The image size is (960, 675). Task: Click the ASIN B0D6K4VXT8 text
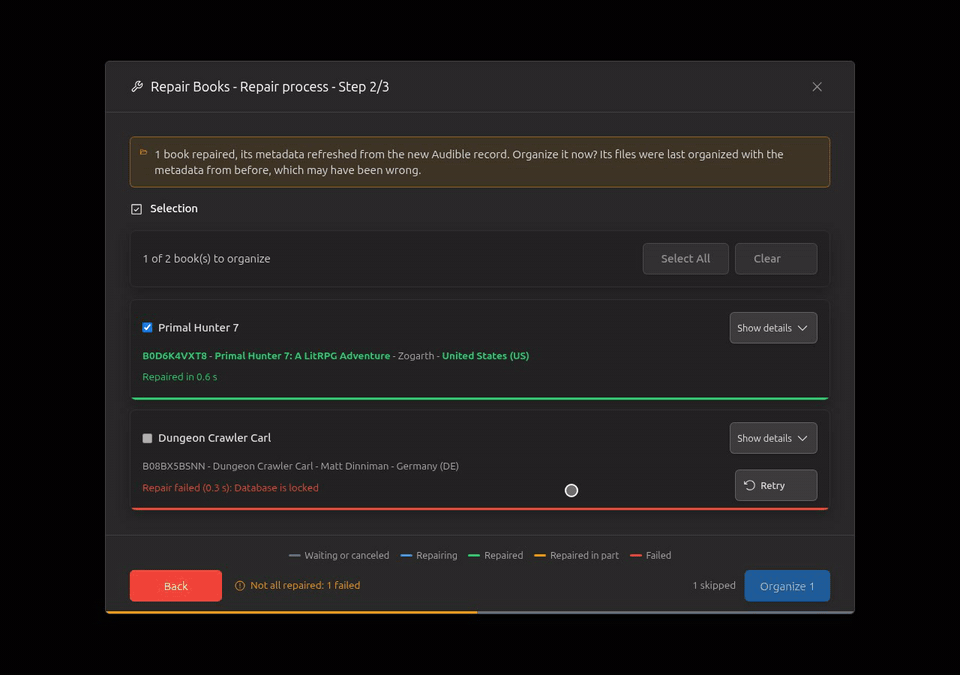(x=174, y=356)
